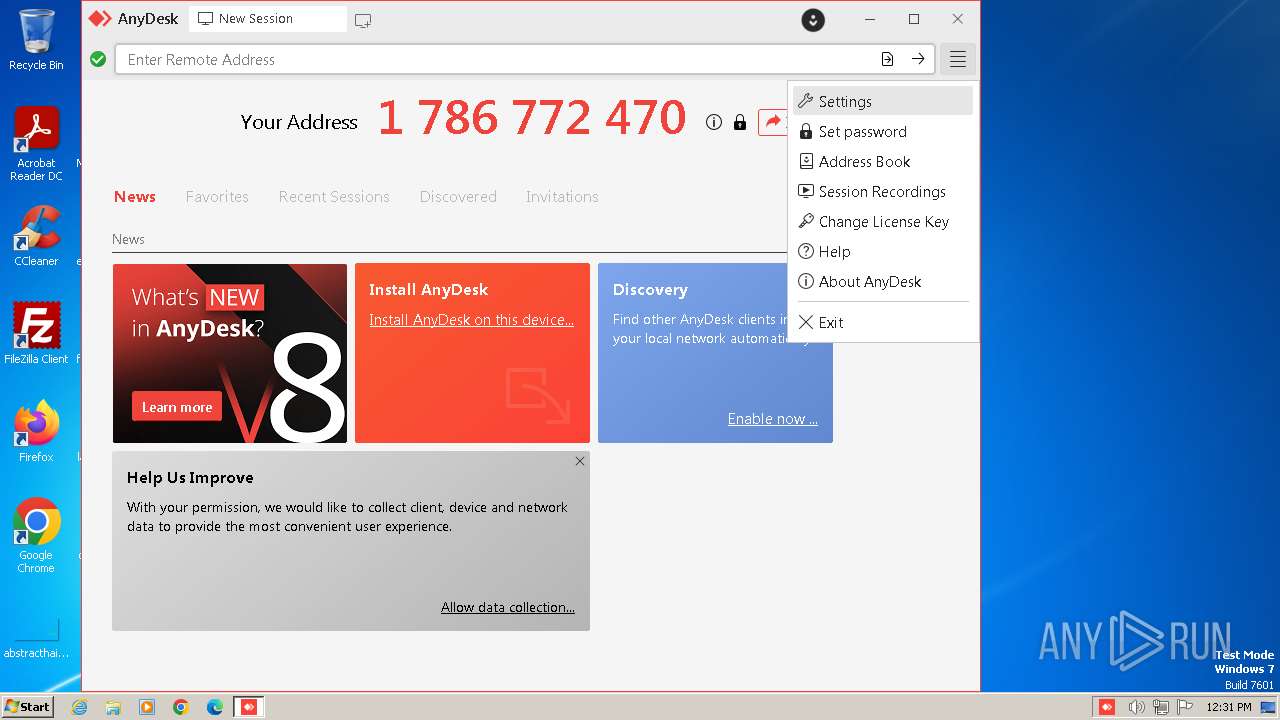Click Install AnyDesk on this device link
Screen dimensions: 1280x720
471,320
